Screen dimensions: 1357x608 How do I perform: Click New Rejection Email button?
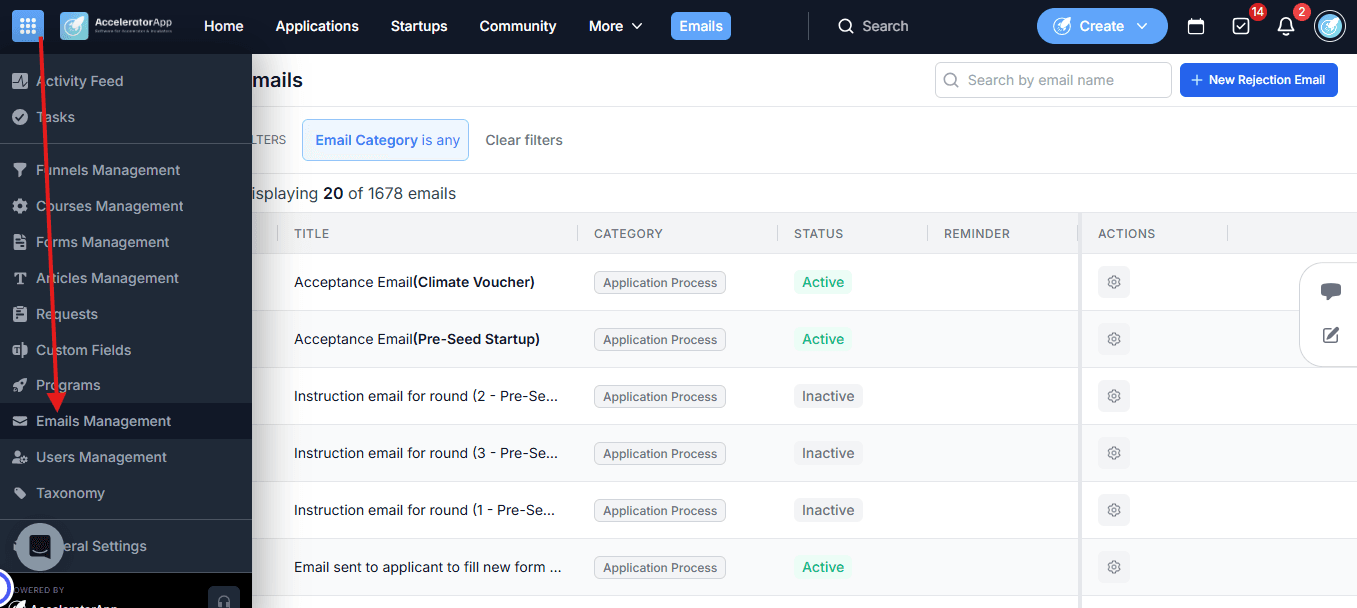1258,80
